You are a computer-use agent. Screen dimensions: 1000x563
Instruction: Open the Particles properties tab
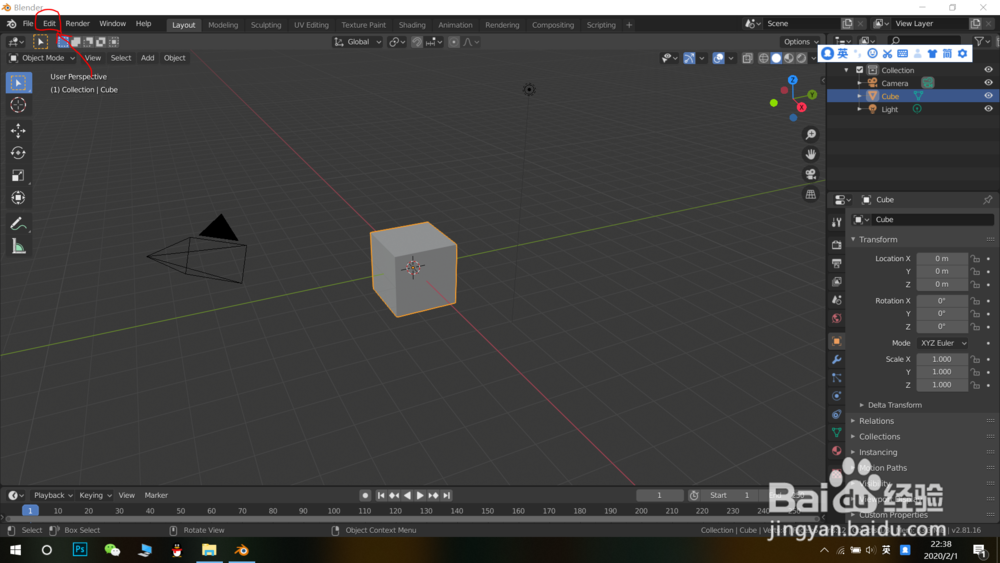tap(837, 378)
